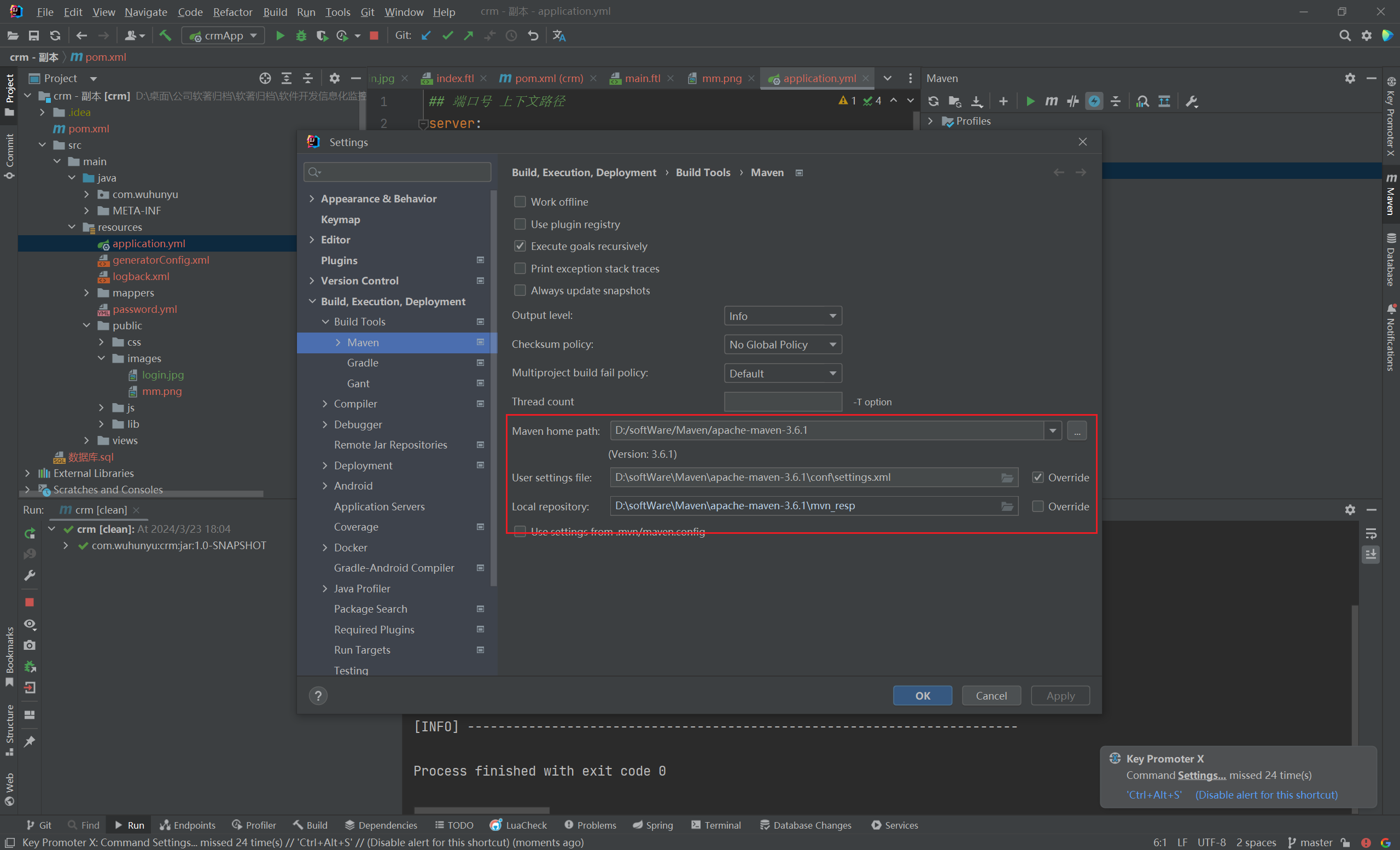Viewport: 1400px width, 850px height.
Task: Click Cancel in Settings dialog
Action: [991, 696]
